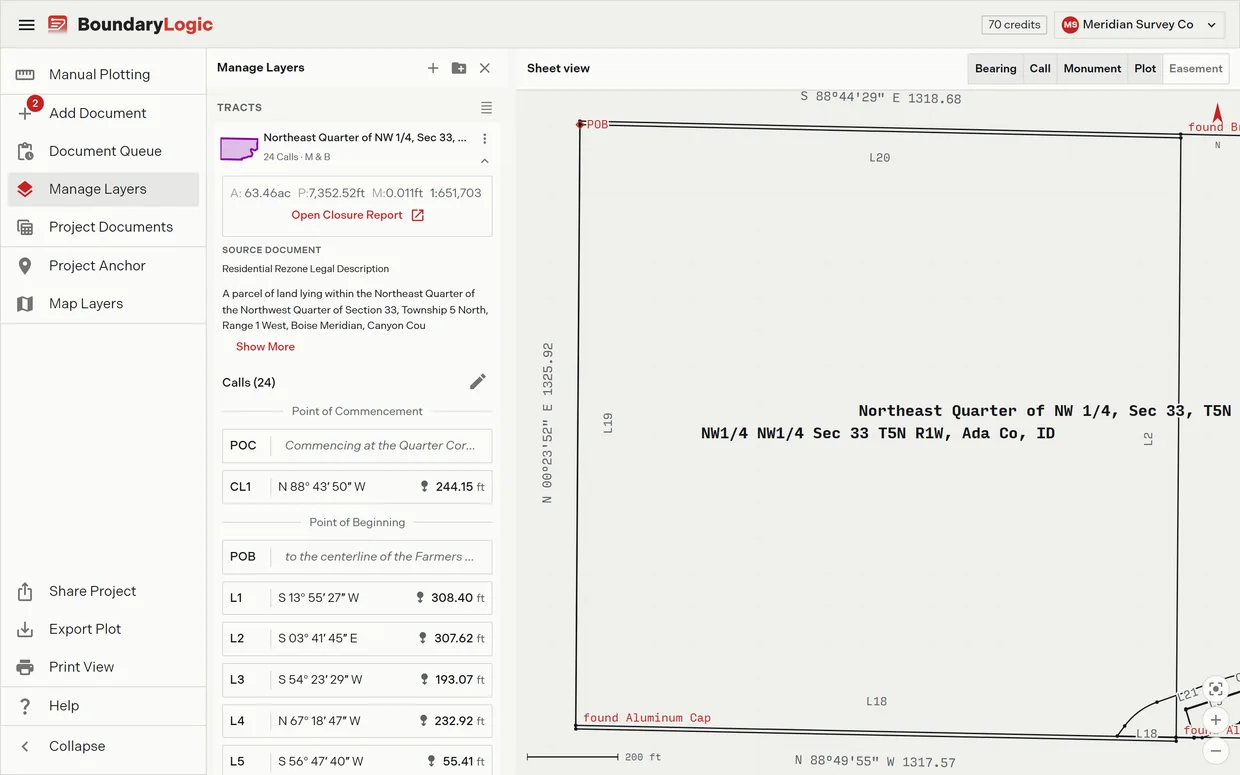Click Export Plot

(x=103, y=629)
